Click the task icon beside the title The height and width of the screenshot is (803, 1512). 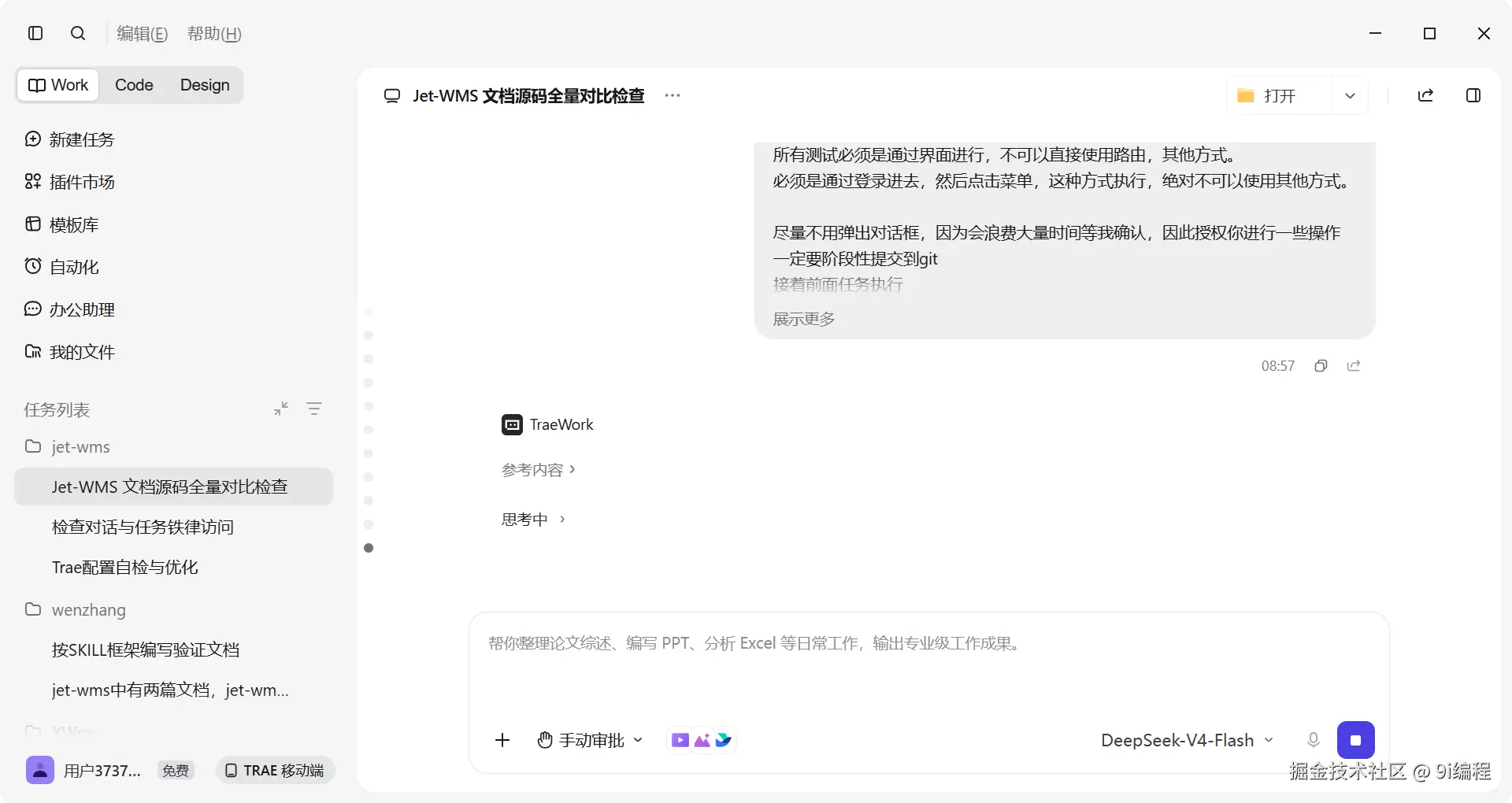tap(392, 95)
